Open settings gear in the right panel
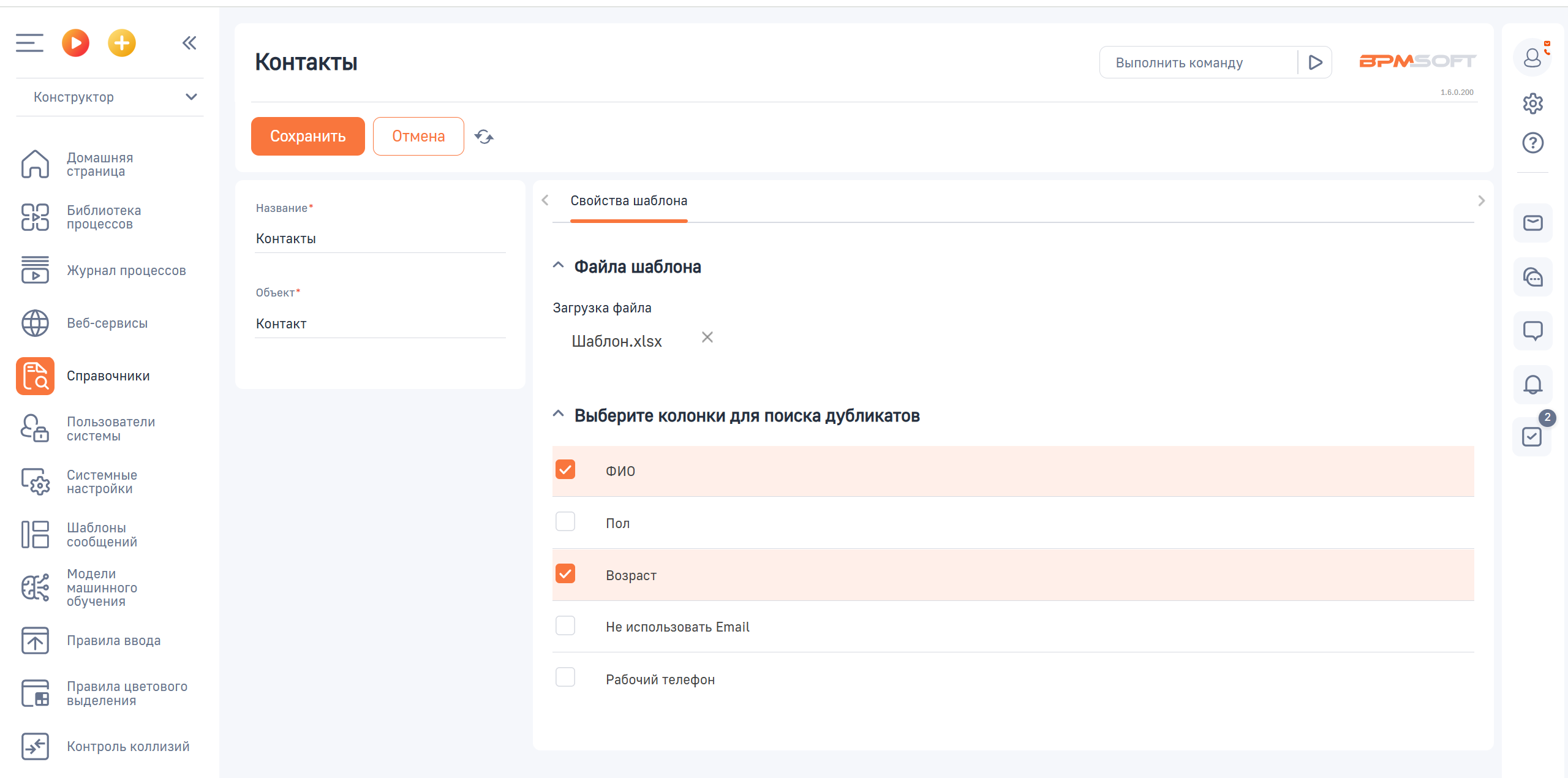Screen dimensions: 1568x778 coord(1532,104)
